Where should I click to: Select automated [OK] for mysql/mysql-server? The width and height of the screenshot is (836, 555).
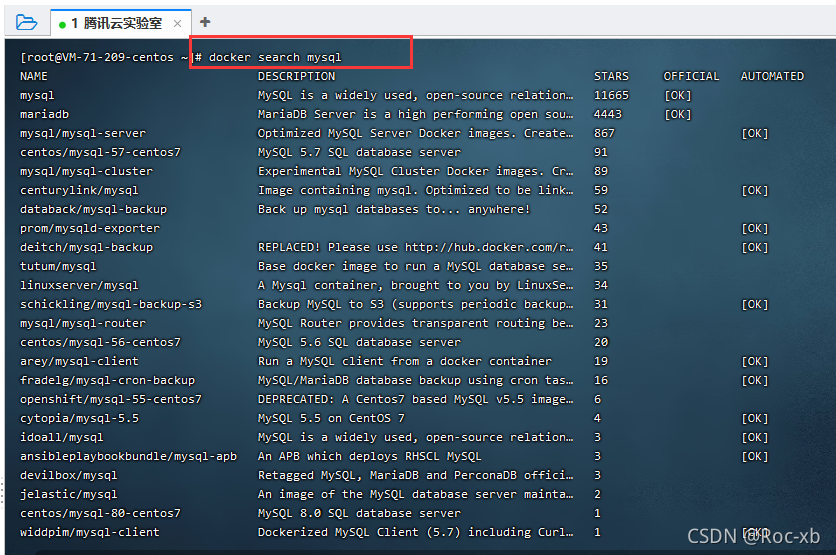(x=755, y=133)
